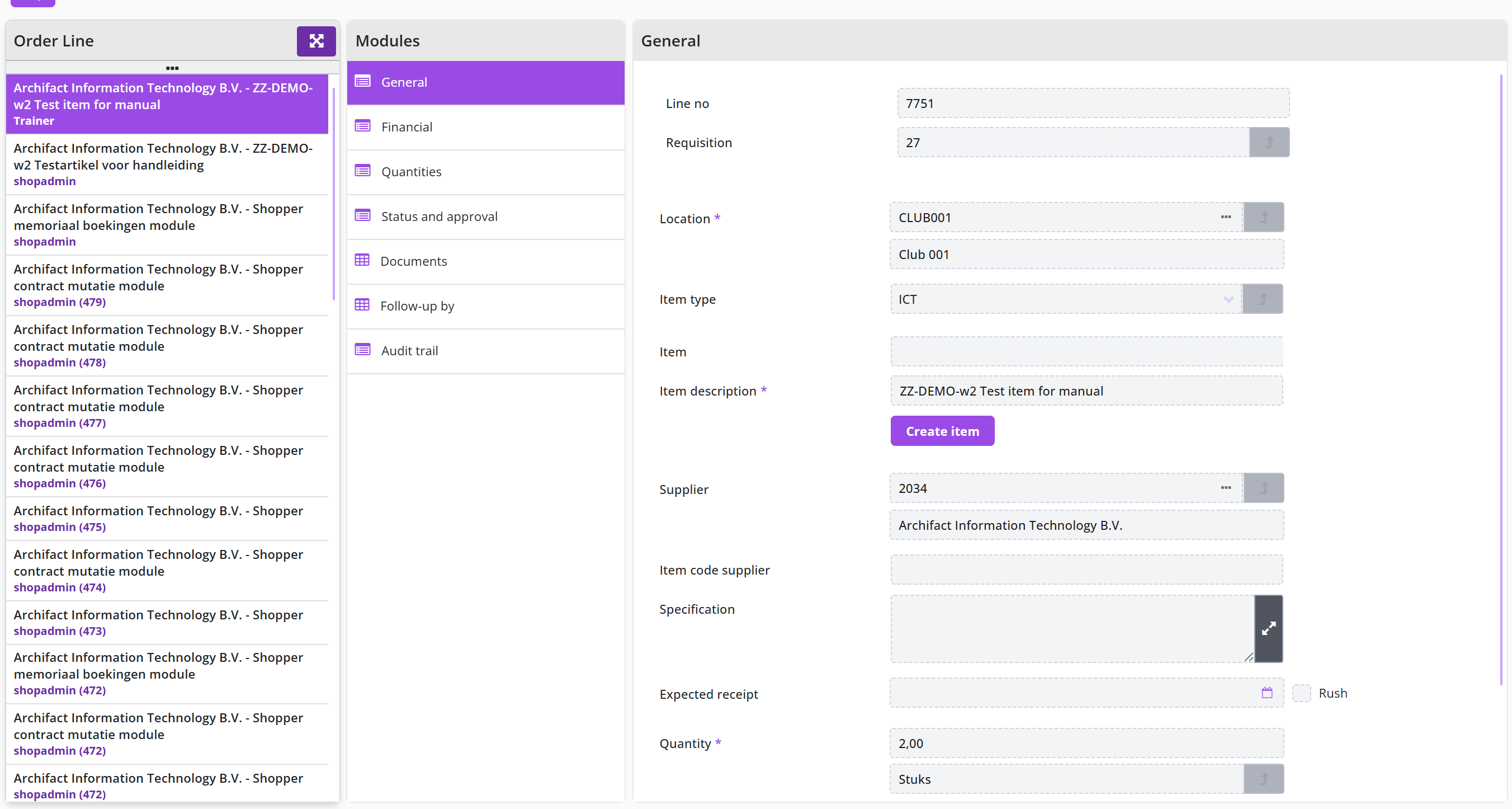Image resolution: width=1512 pixels, height=809 pixels.
Task: Click the arrow button beside Supplier 2034
Action: tap(1264, 488)
